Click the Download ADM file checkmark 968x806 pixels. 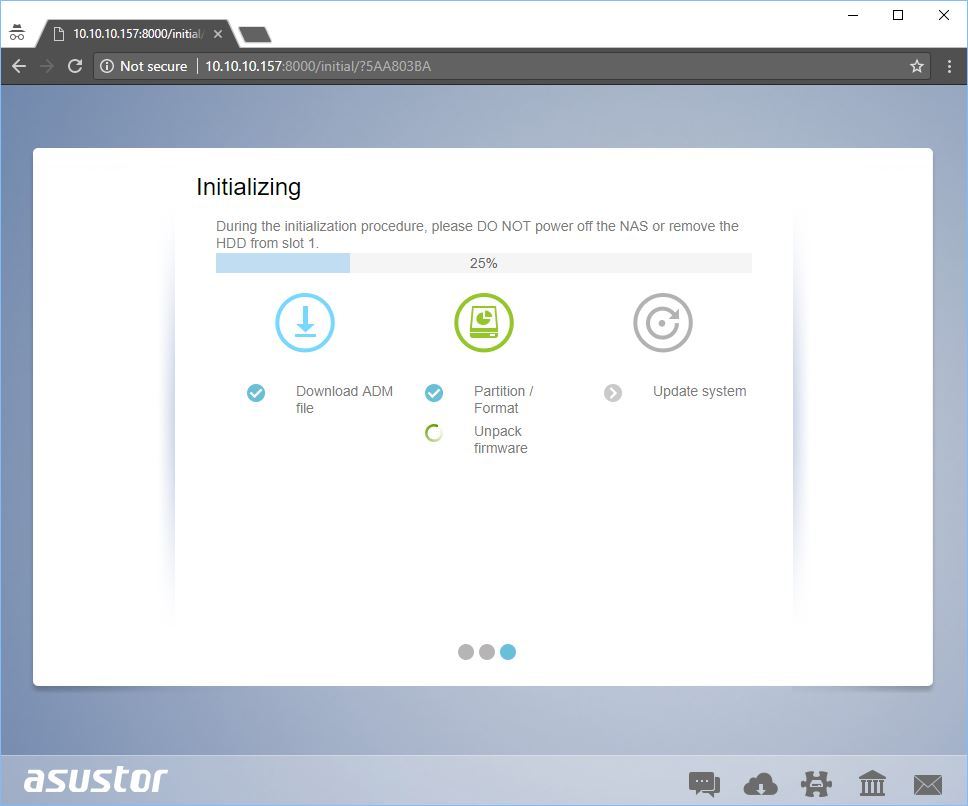[x=256, y=393]
